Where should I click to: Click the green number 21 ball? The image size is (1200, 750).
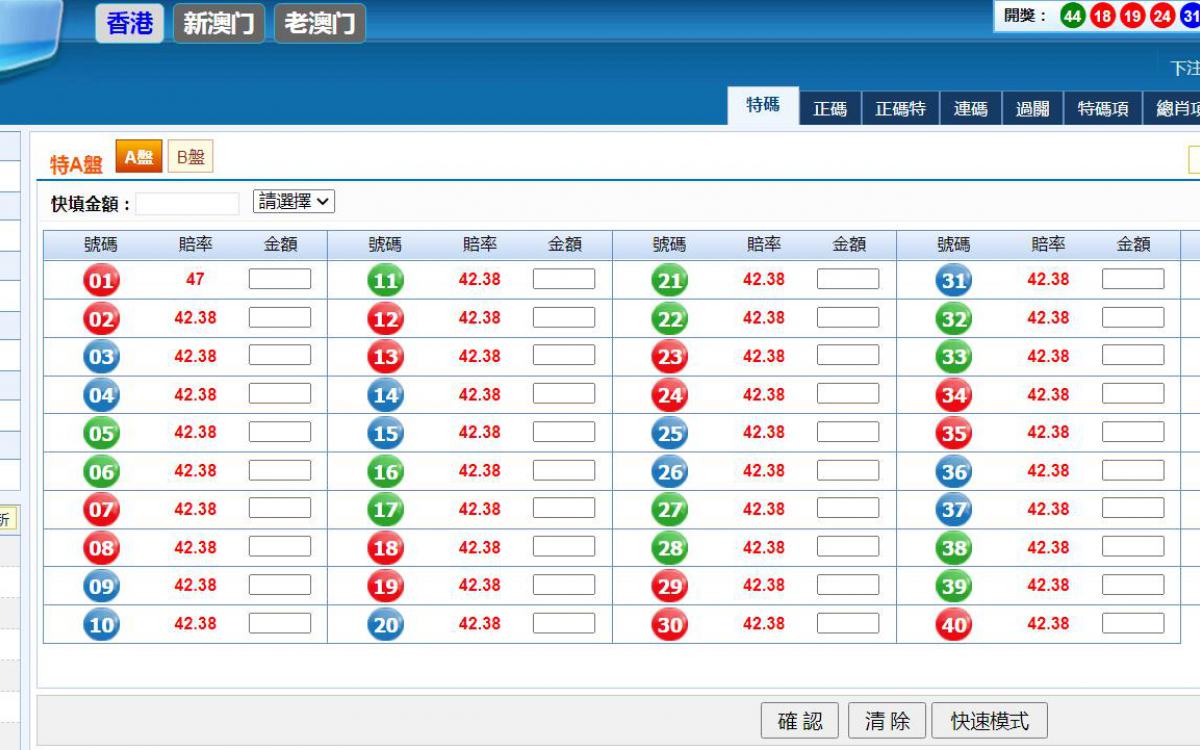tap(670, 281)
